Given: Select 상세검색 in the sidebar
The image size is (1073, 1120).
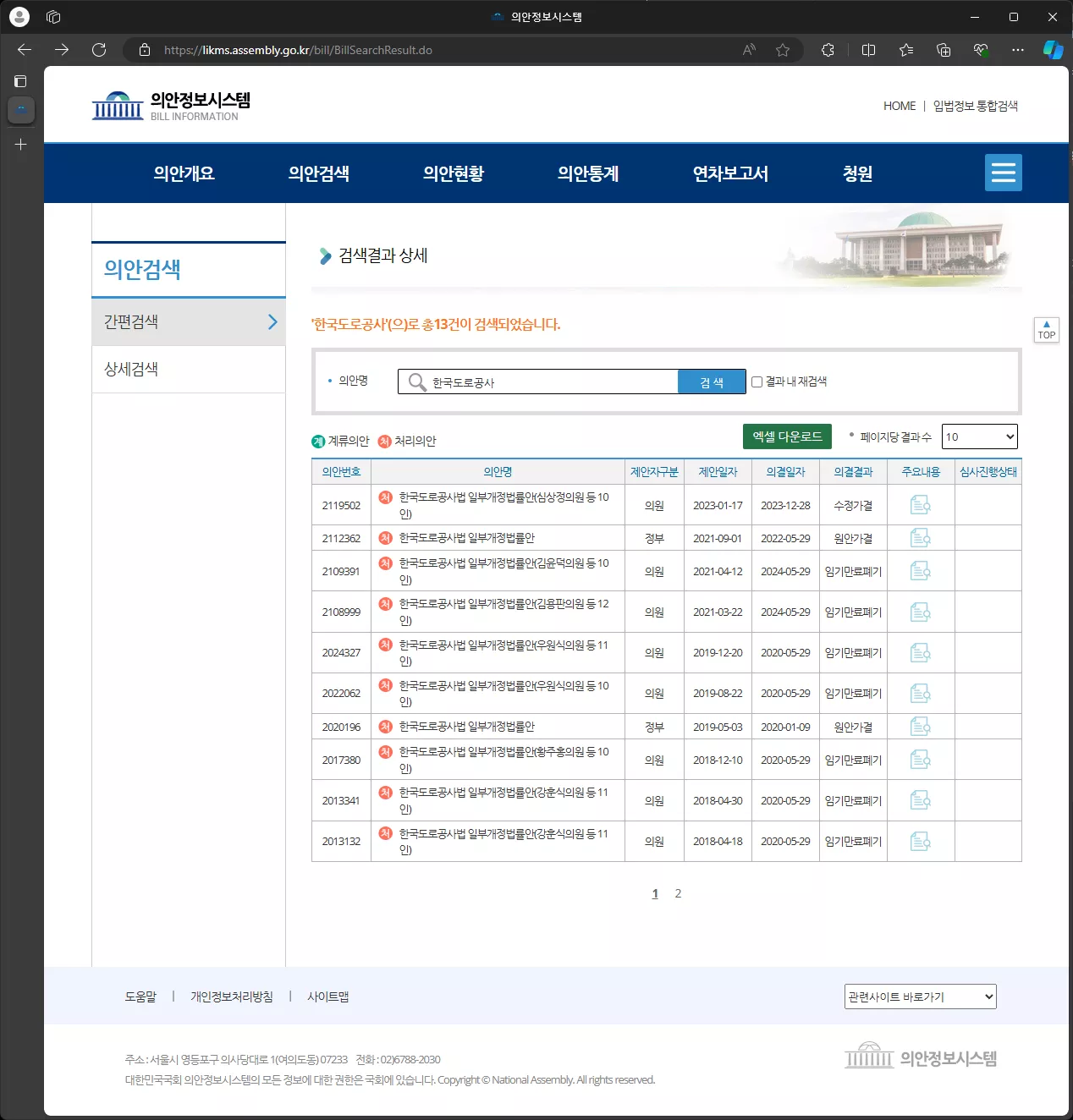Looking at the screenshot, I should click(x=189, y=369).
